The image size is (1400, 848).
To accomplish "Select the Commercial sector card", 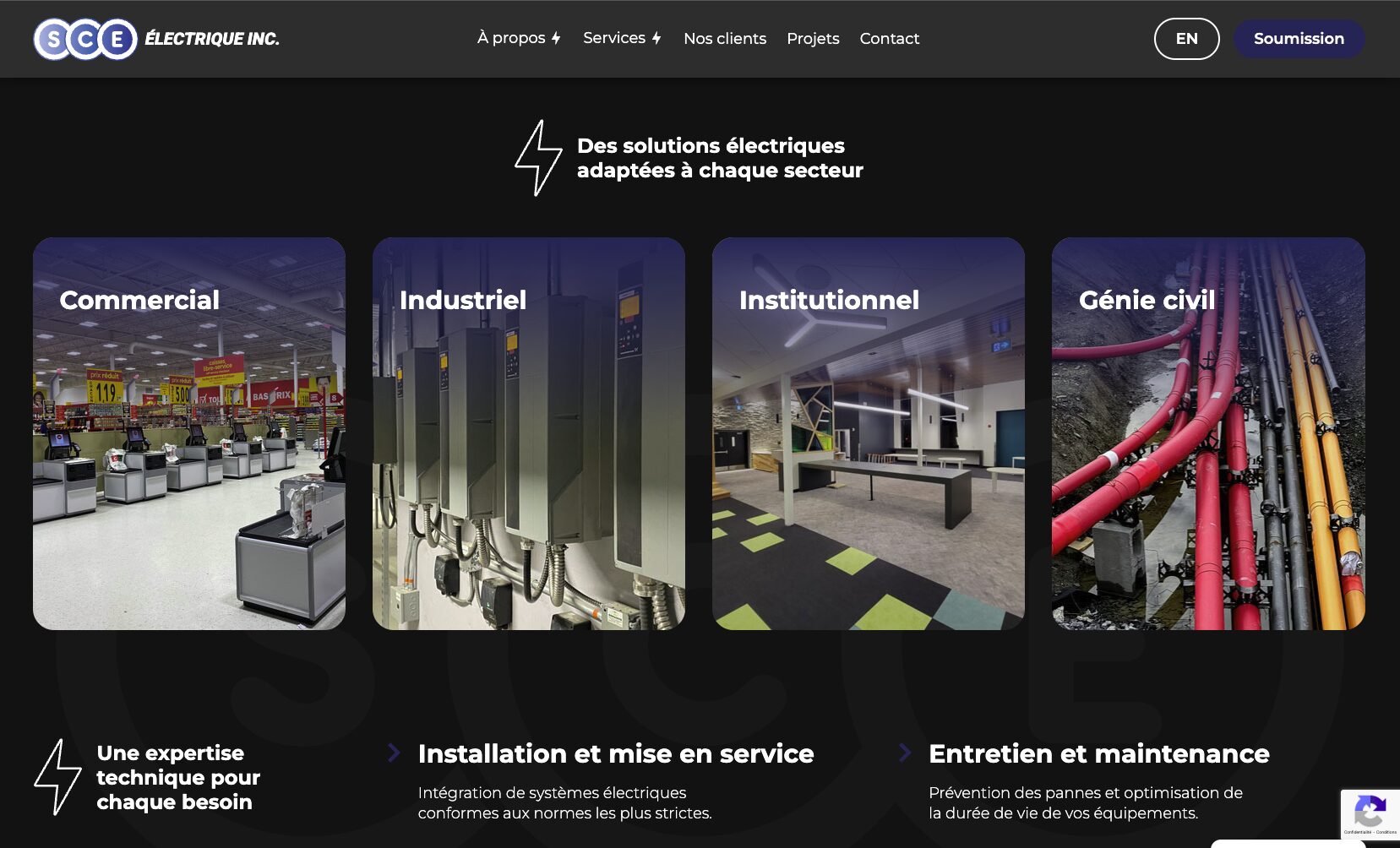I will click(189, 433).
